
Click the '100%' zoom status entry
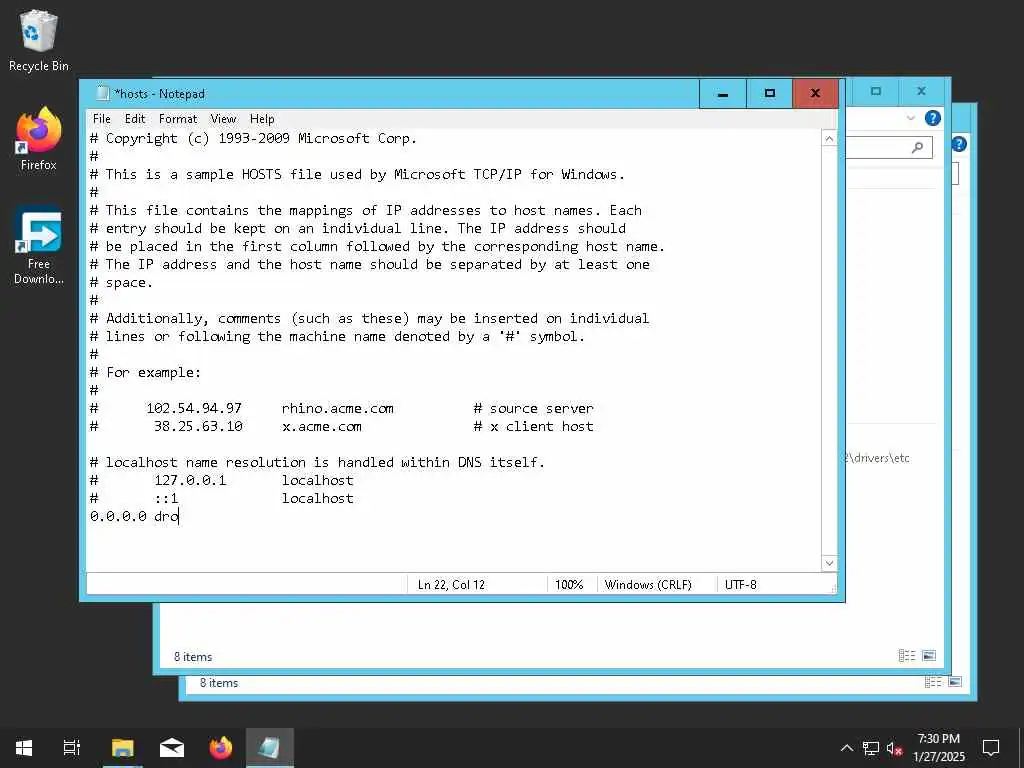click(x=569, y=584)
